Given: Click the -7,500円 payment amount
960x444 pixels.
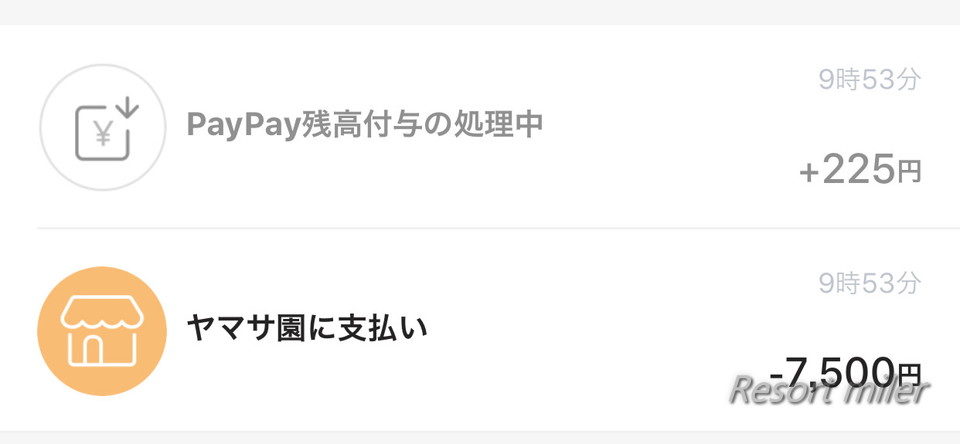Looking at the screenshot, I should tap(845, 372).
